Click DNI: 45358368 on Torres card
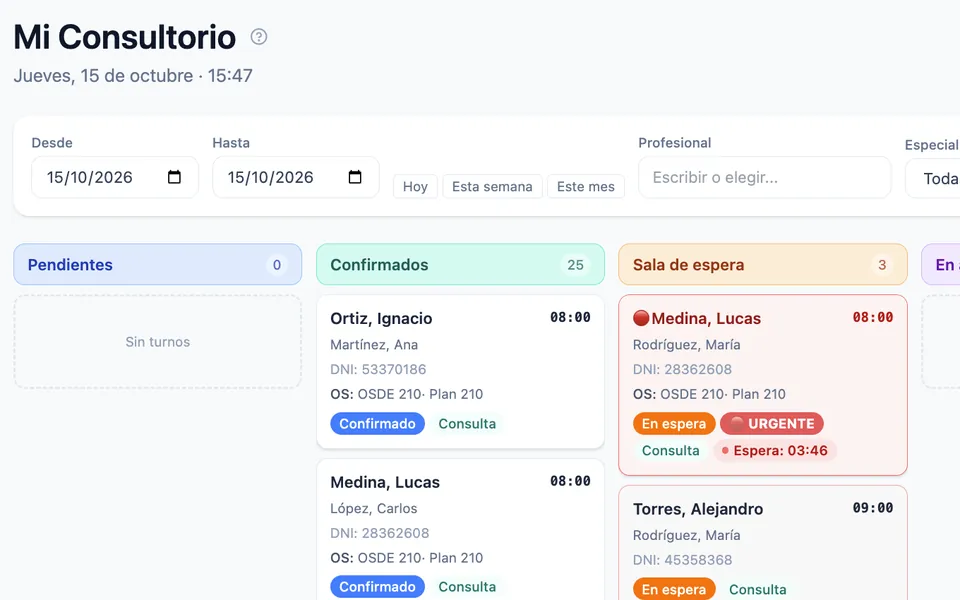 point(681,560)
